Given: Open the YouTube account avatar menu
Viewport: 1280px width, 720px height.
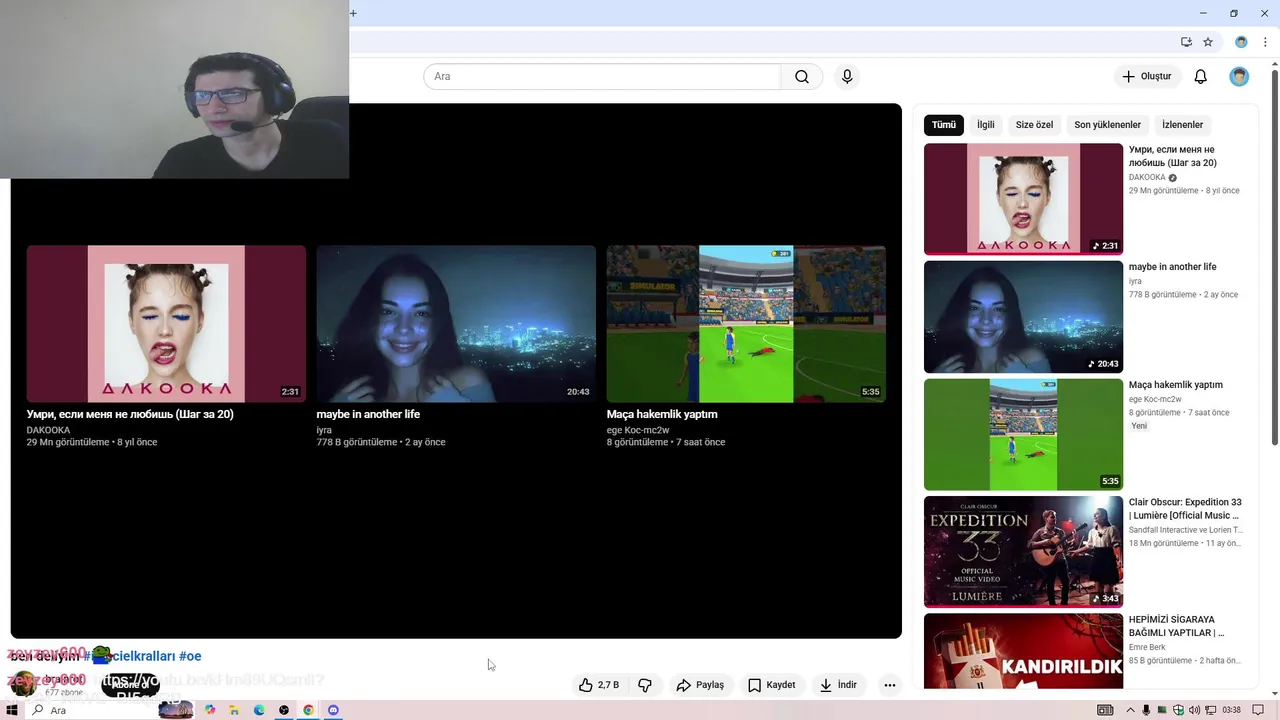Looking at the screenshot, I should point(1239,77).
